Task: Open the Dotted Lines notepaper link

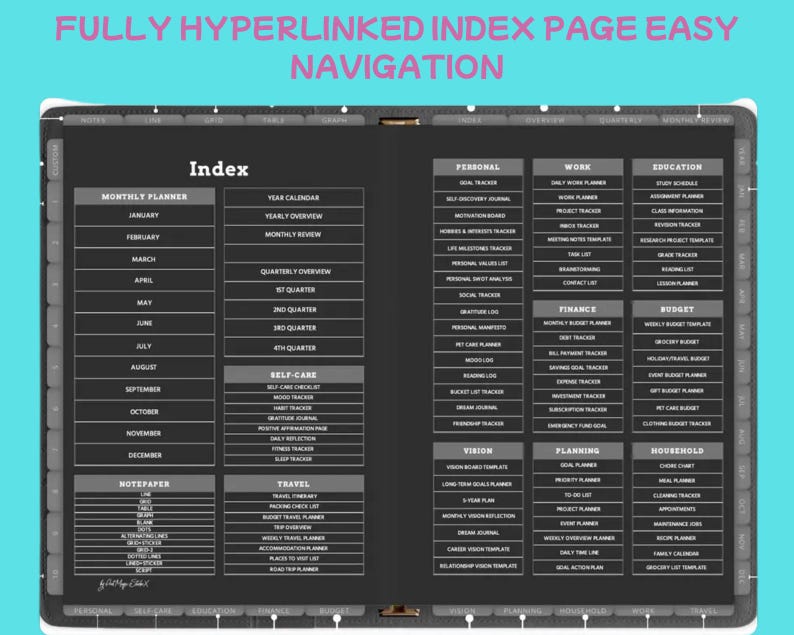Action: 144,556
